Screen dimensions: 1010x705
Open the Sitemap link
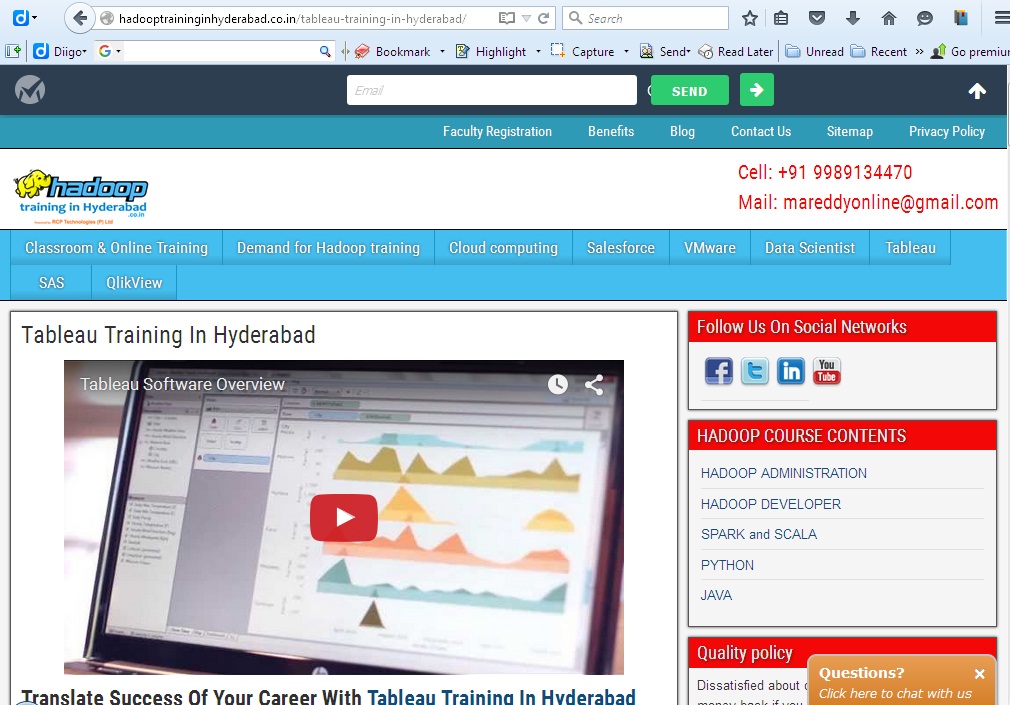click(850, 131)
